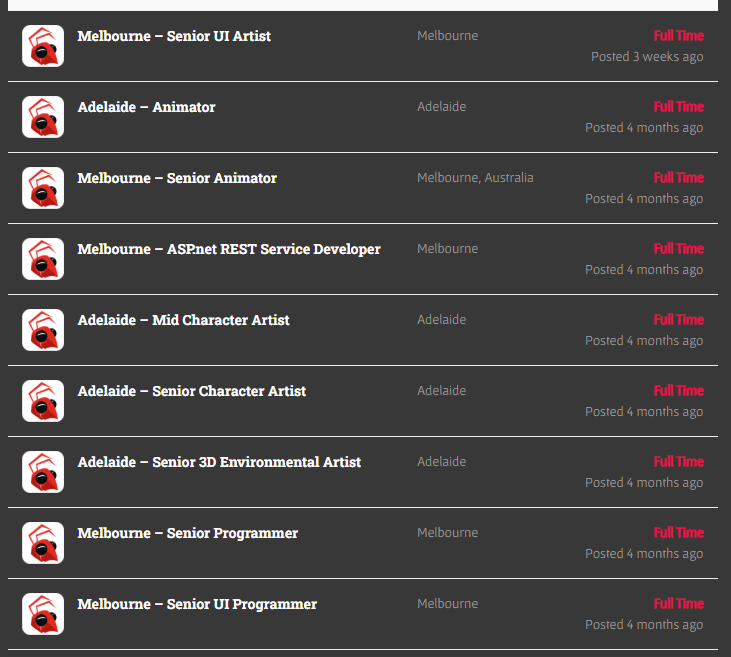Open the Melbourne – Senior Programmer listing
This screenshot has width=731, height=657.
pos(188,533)
